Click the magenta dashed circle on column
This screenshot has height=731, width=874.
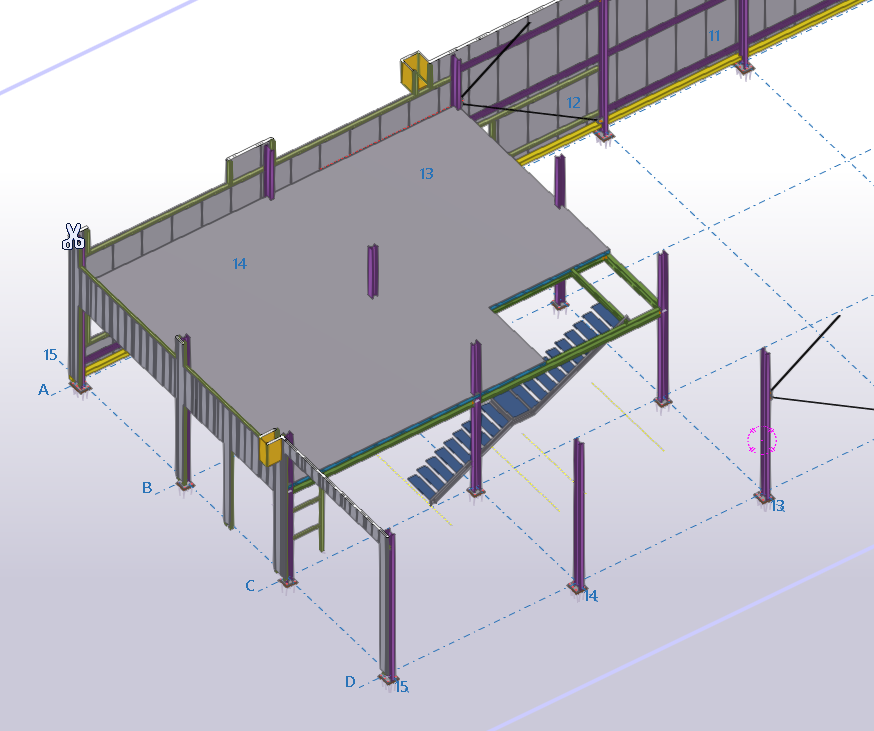(x=761, y=439)
